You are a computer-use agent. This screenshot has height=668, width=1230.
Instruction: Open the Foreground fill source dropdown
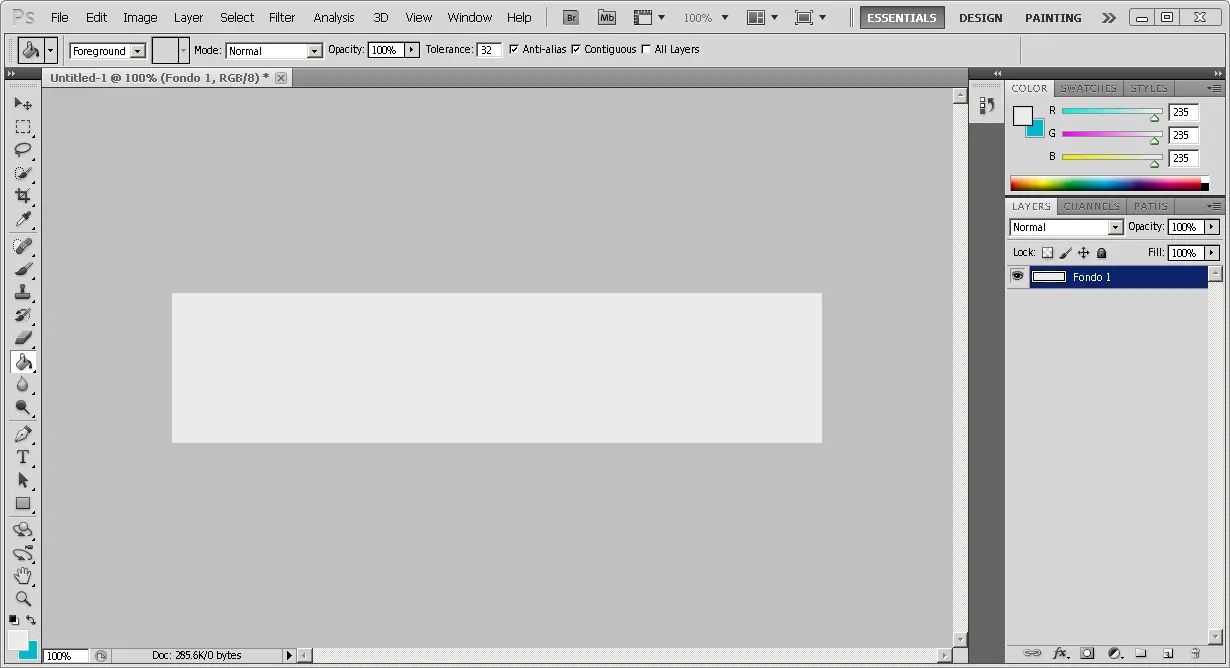coord(138,50)
